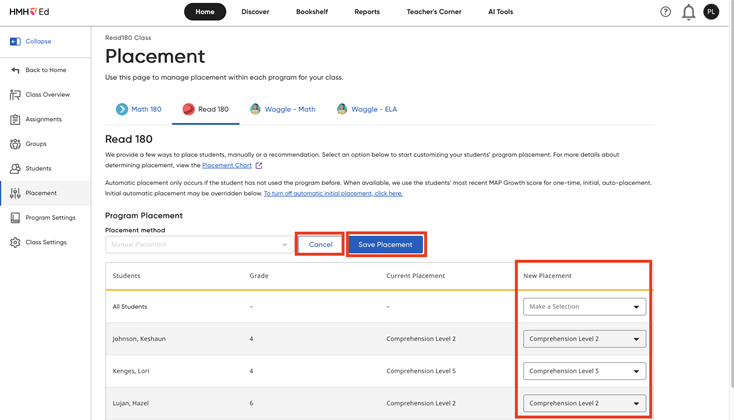
Task: Click the Class Settings gear icon
Action: point(15,242)
